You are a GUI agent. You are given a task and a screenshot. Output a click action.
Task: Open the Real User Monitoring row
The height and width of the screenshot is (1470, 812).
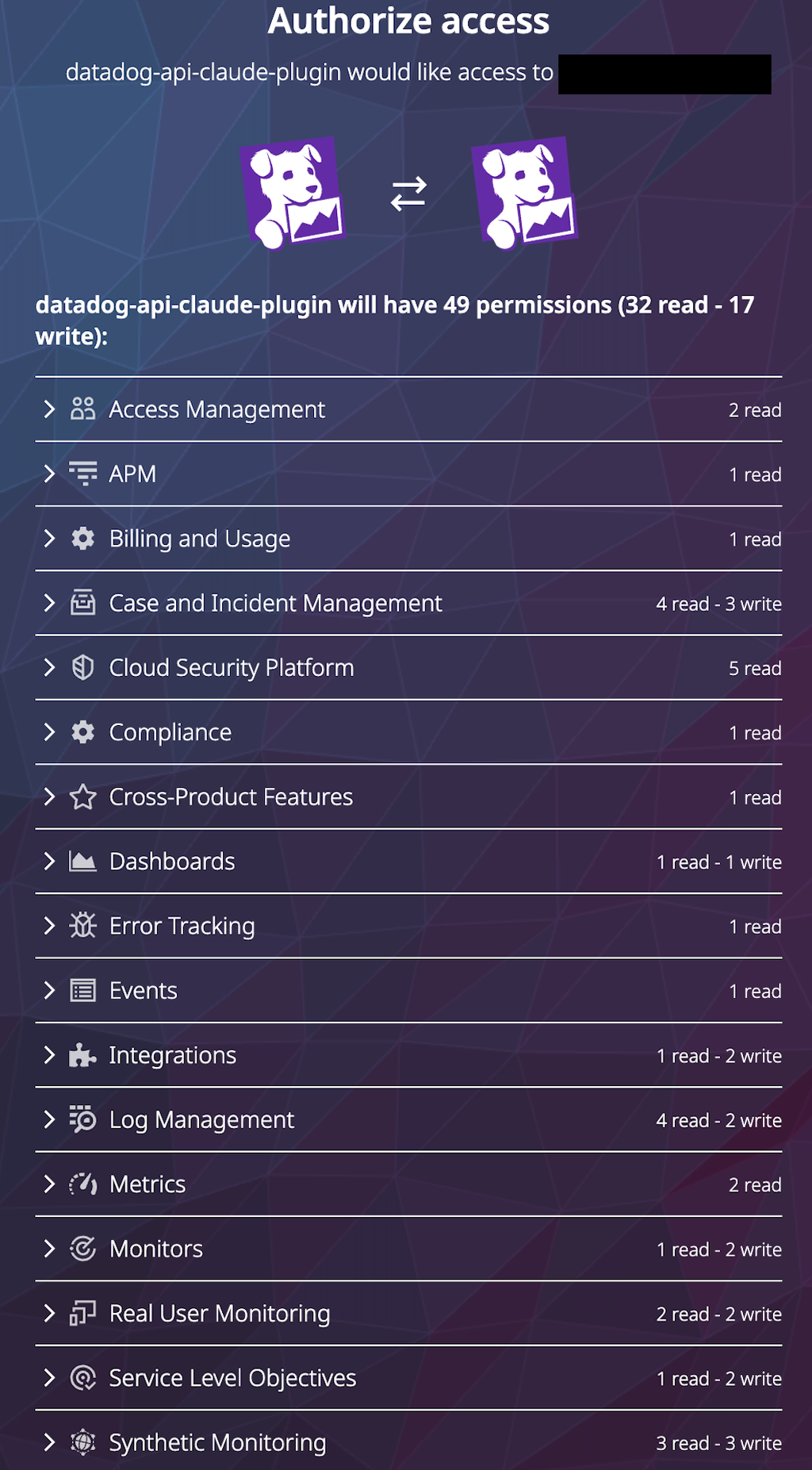(x=220, y=1314)
